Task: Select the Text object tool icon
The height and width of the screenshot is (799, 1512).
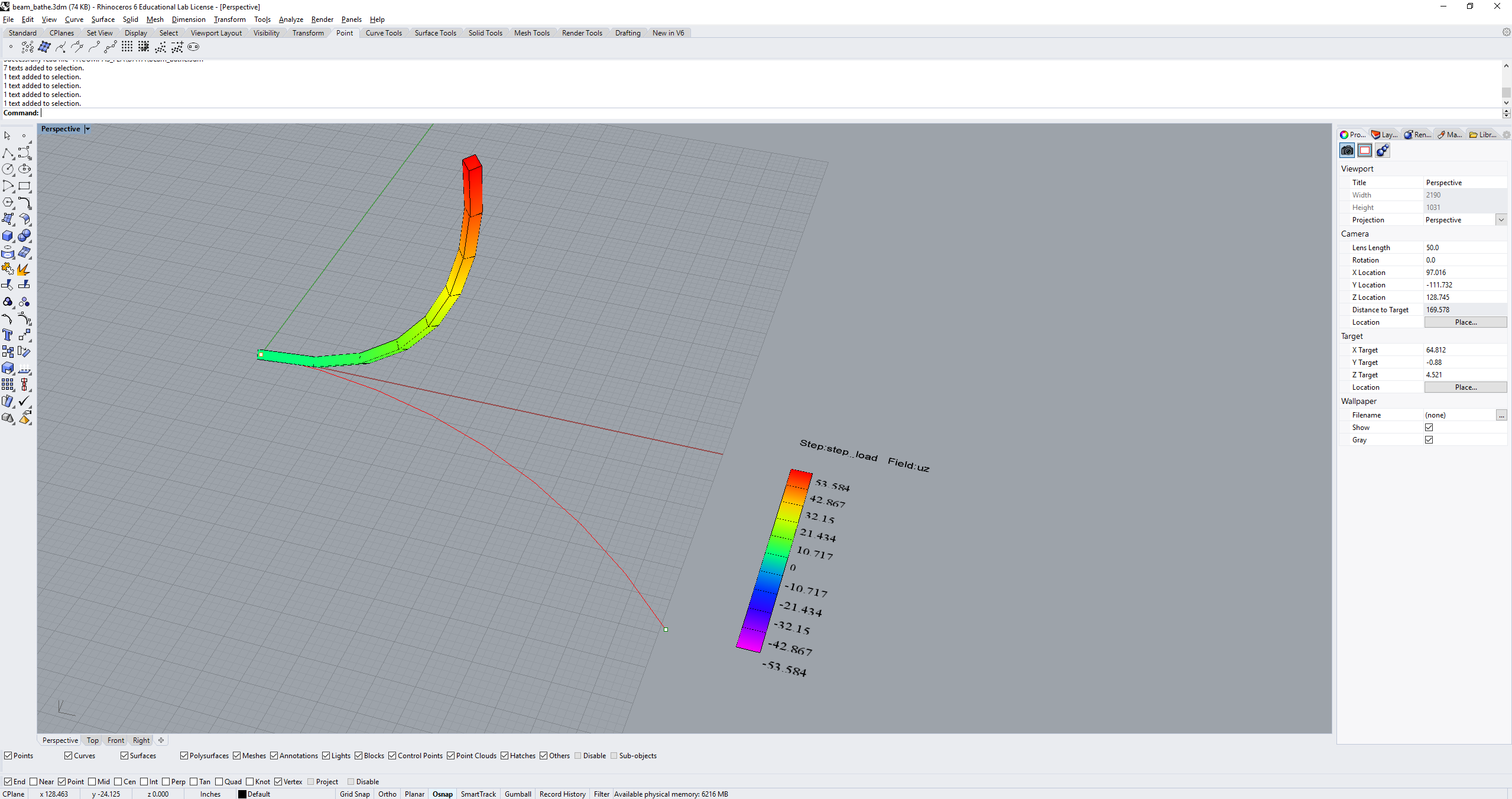Action: pos(7,335)
